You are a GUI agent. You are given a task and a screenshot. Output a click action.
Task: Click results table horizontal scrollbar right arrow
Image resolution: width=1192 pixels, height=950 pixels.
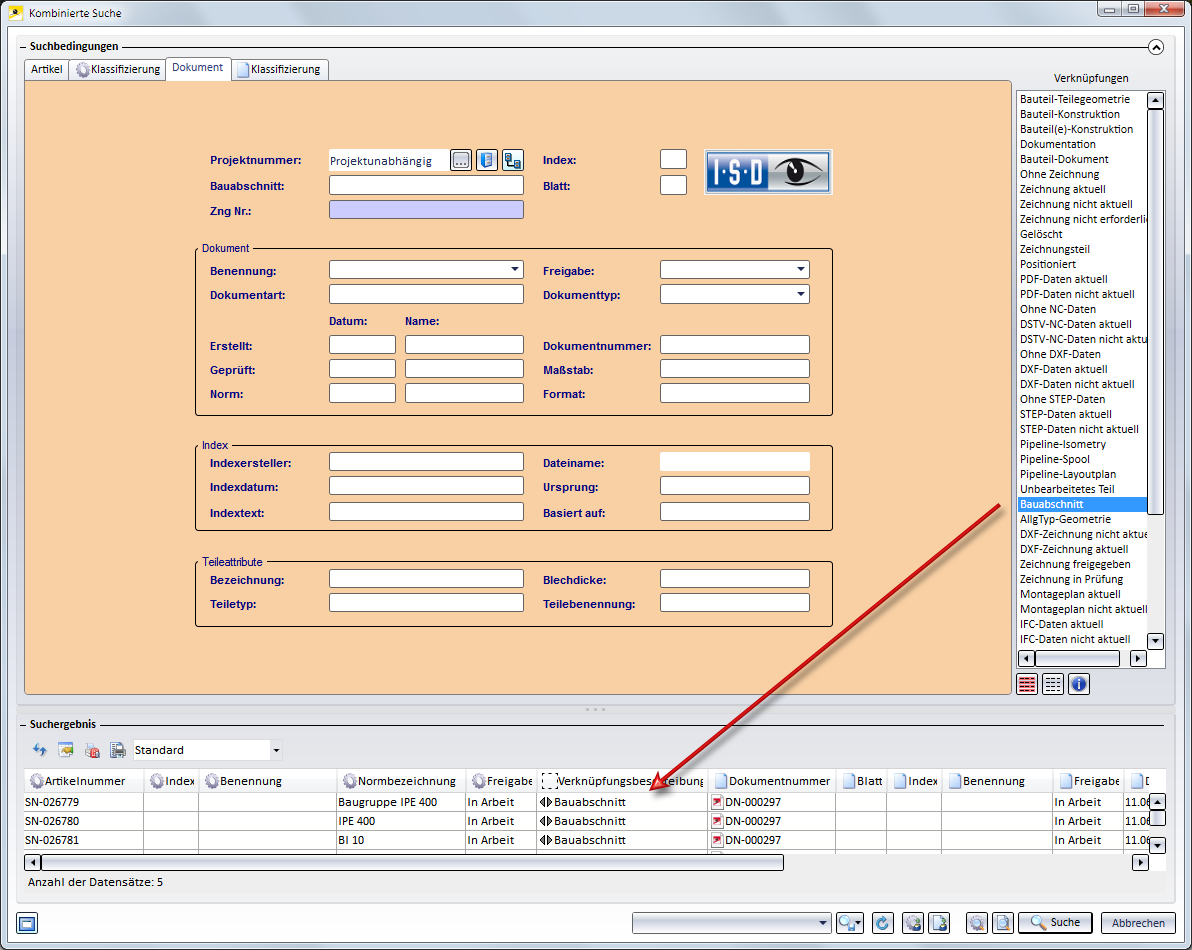1140,863
